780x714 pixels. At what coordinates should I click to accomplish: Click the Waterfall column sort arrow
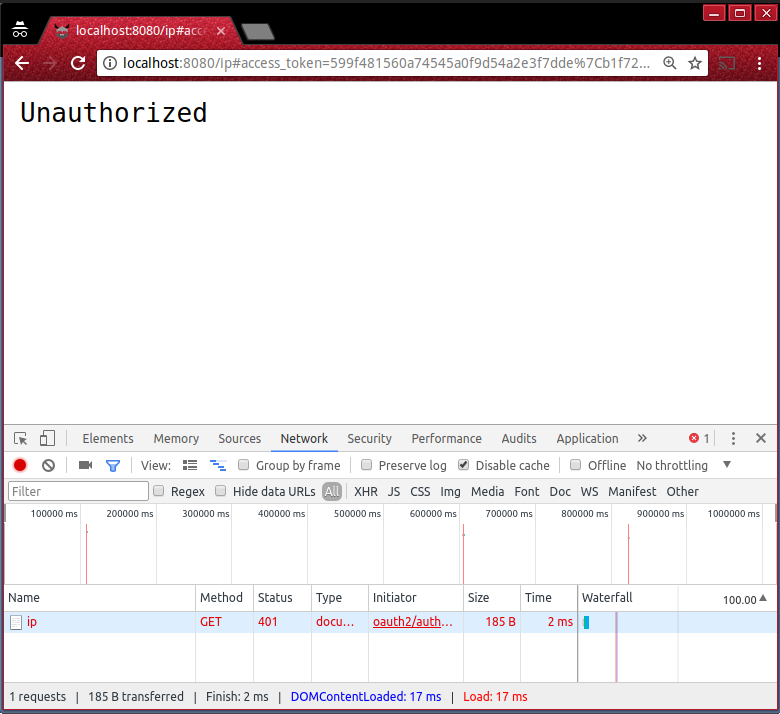[763, 598]
